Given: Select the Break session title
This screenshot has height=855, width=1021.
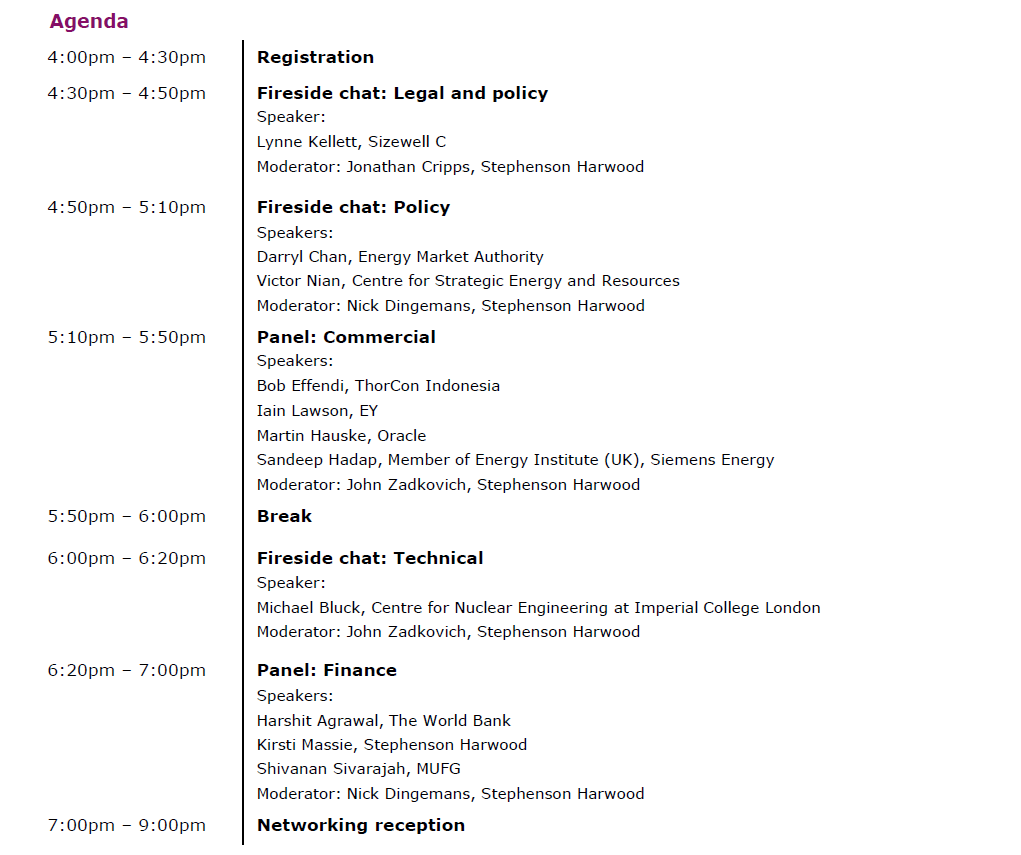Looking at the screenshot, I should pos(284,516).
